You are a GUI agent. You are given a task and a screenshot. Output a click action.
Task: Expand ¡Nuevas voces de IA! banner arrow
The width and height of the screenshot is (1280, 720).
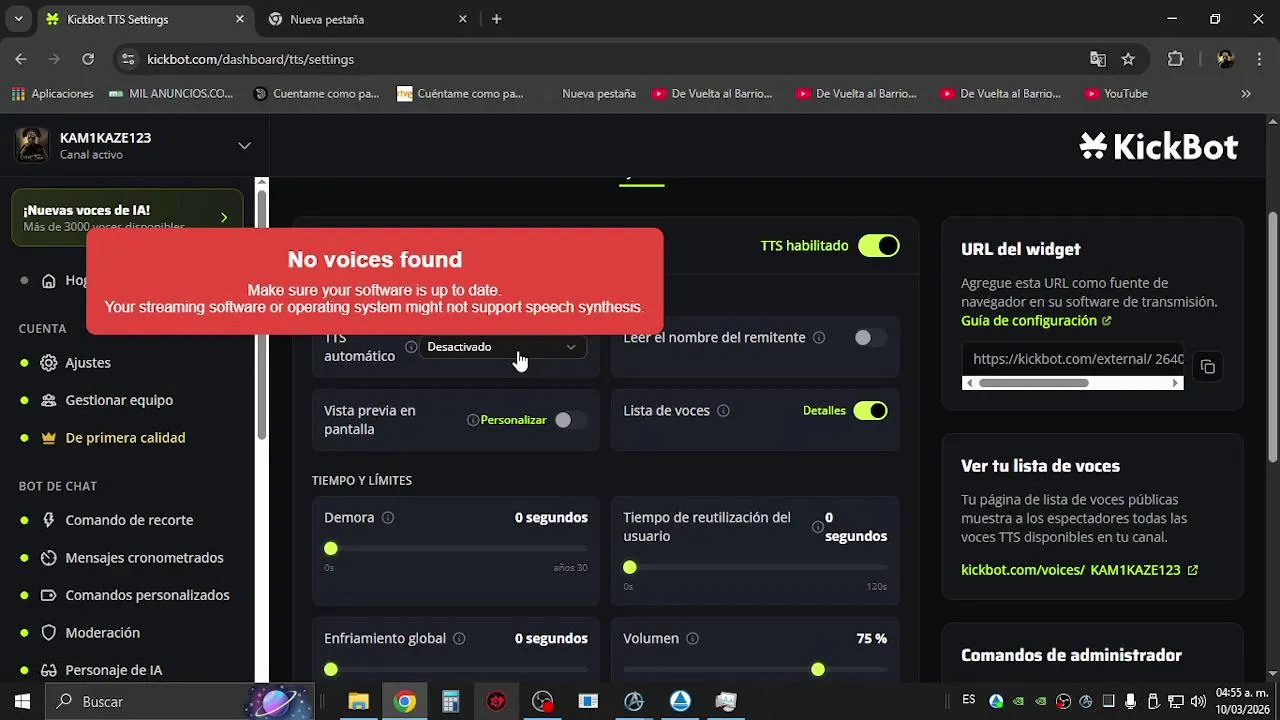(223, 217)
